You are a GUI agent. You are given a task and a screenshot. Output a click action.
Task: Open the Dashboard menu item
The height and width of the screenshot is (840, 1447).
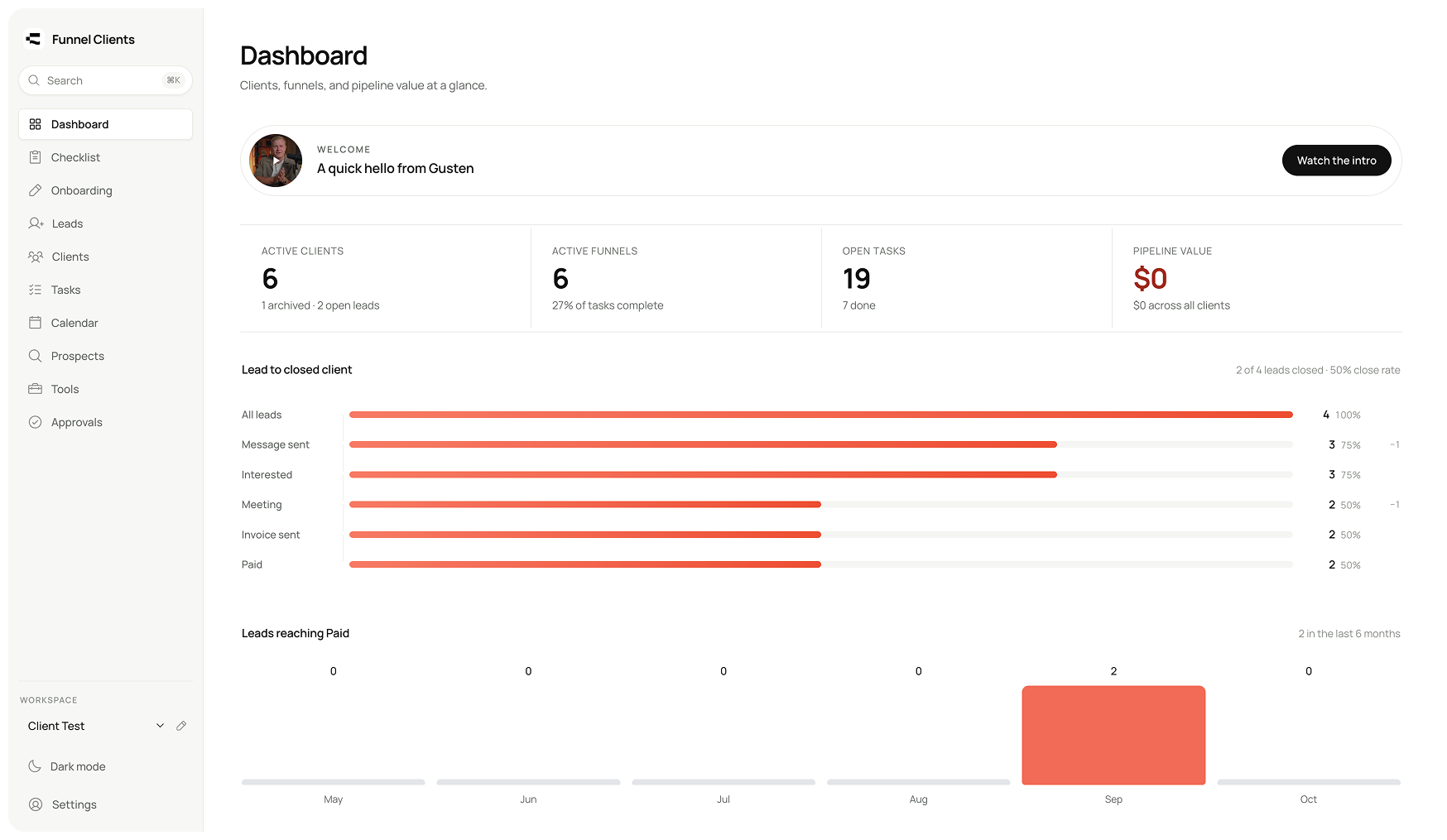coord(105,124)
